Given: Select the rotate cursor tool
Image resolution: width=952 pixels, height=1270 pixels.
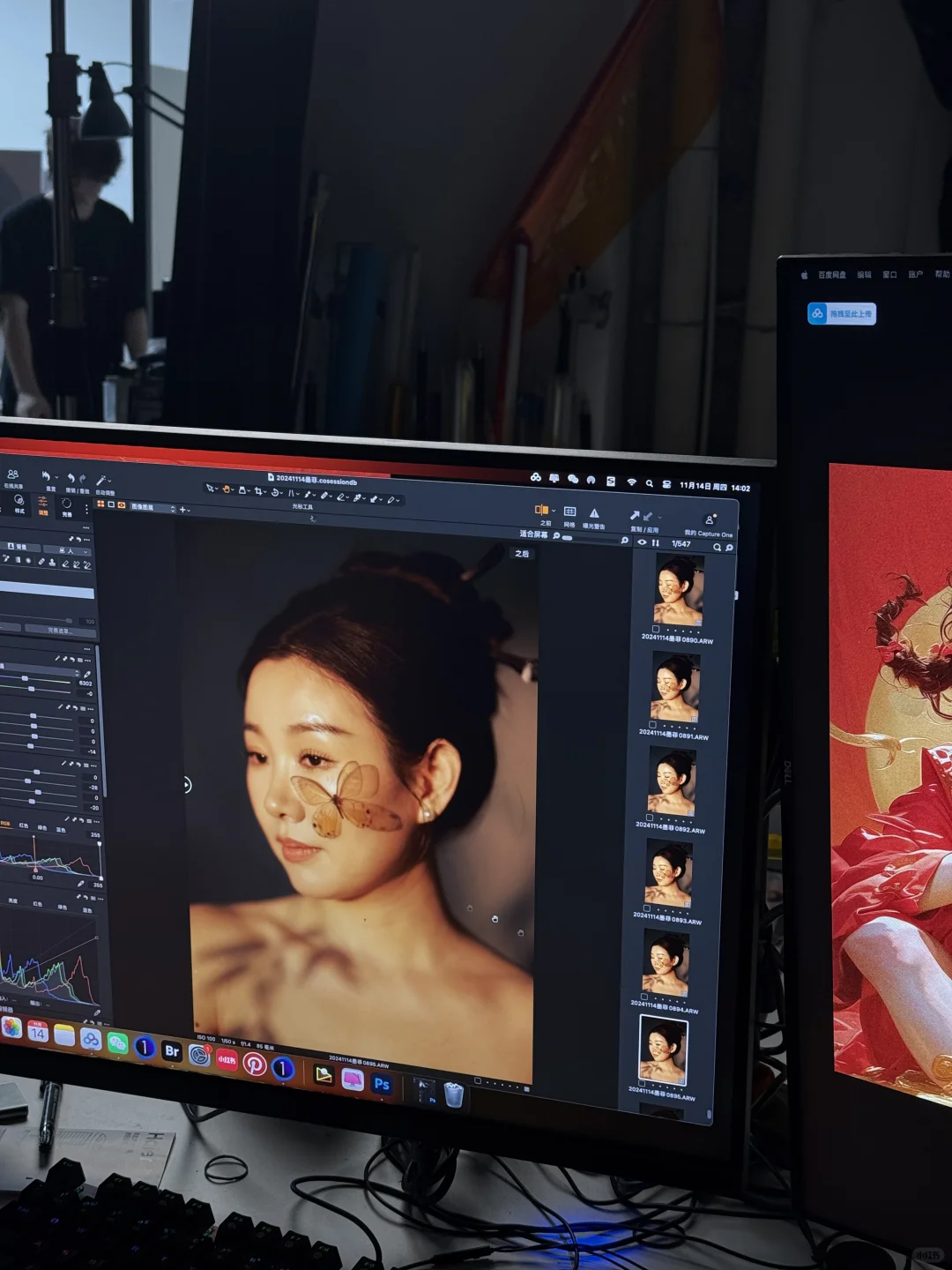Looking at the screenshot, I should 275,492.
